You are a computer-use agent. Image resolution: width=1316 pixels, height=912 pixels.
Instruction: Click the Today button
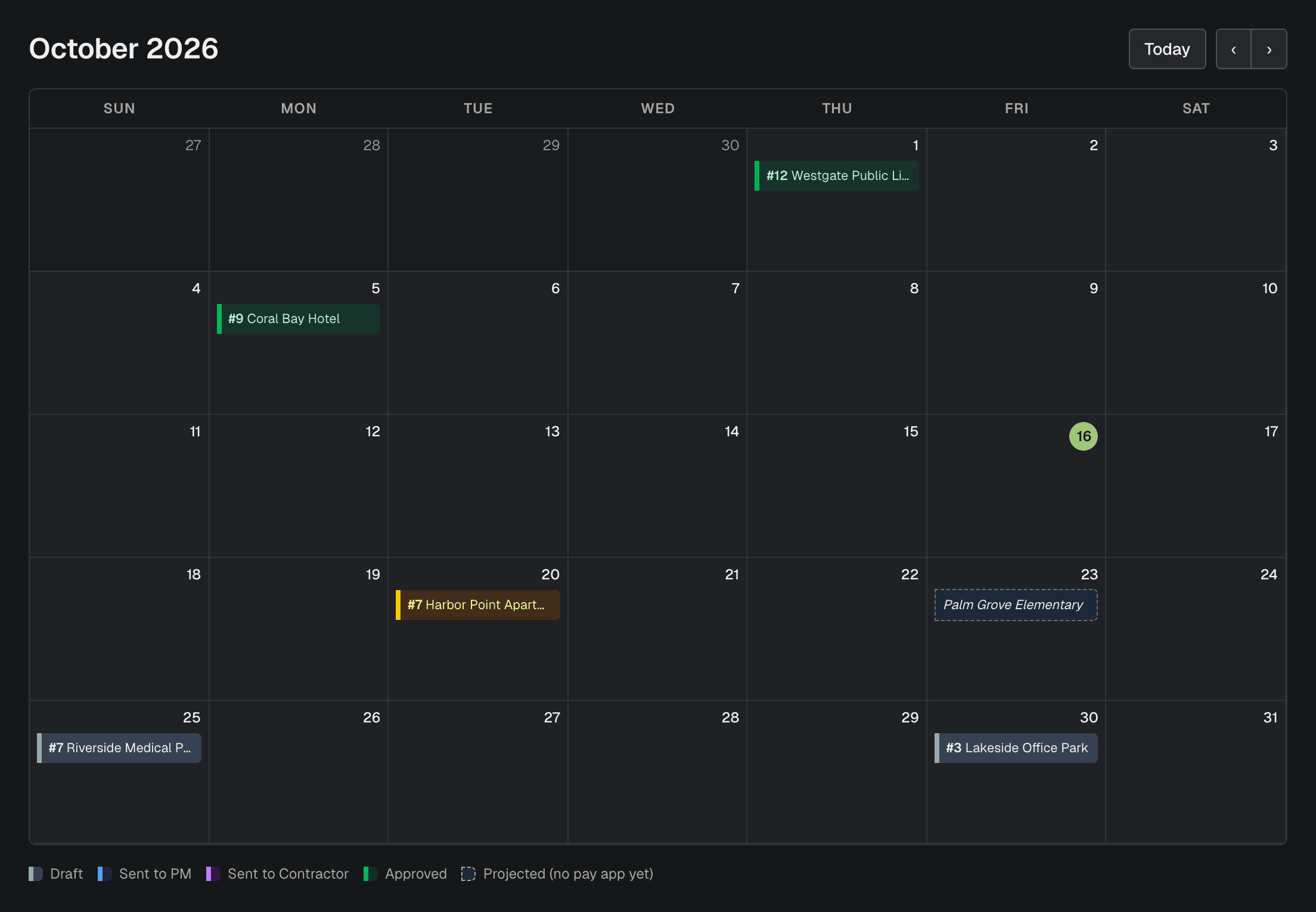click(x=1167, y=49)
